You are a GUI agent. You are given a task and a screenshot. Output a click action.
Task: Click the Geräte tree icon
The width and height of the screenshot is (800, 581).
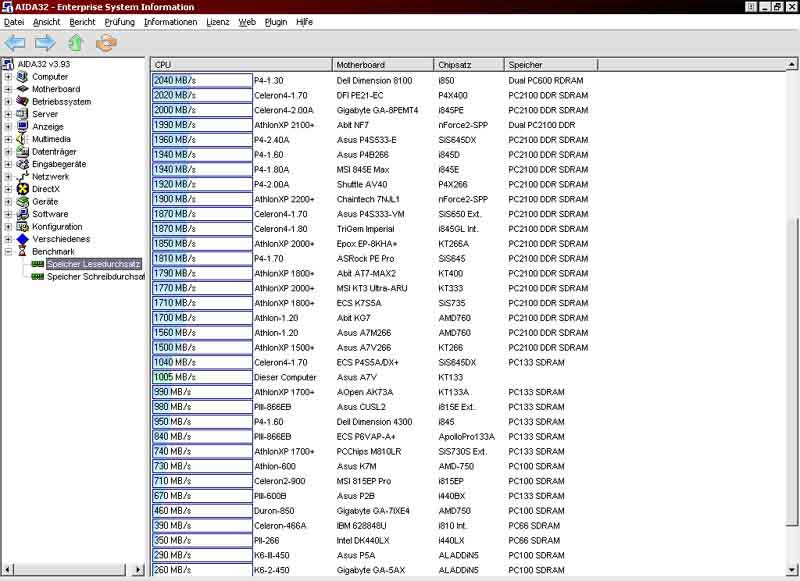[22, 201]
